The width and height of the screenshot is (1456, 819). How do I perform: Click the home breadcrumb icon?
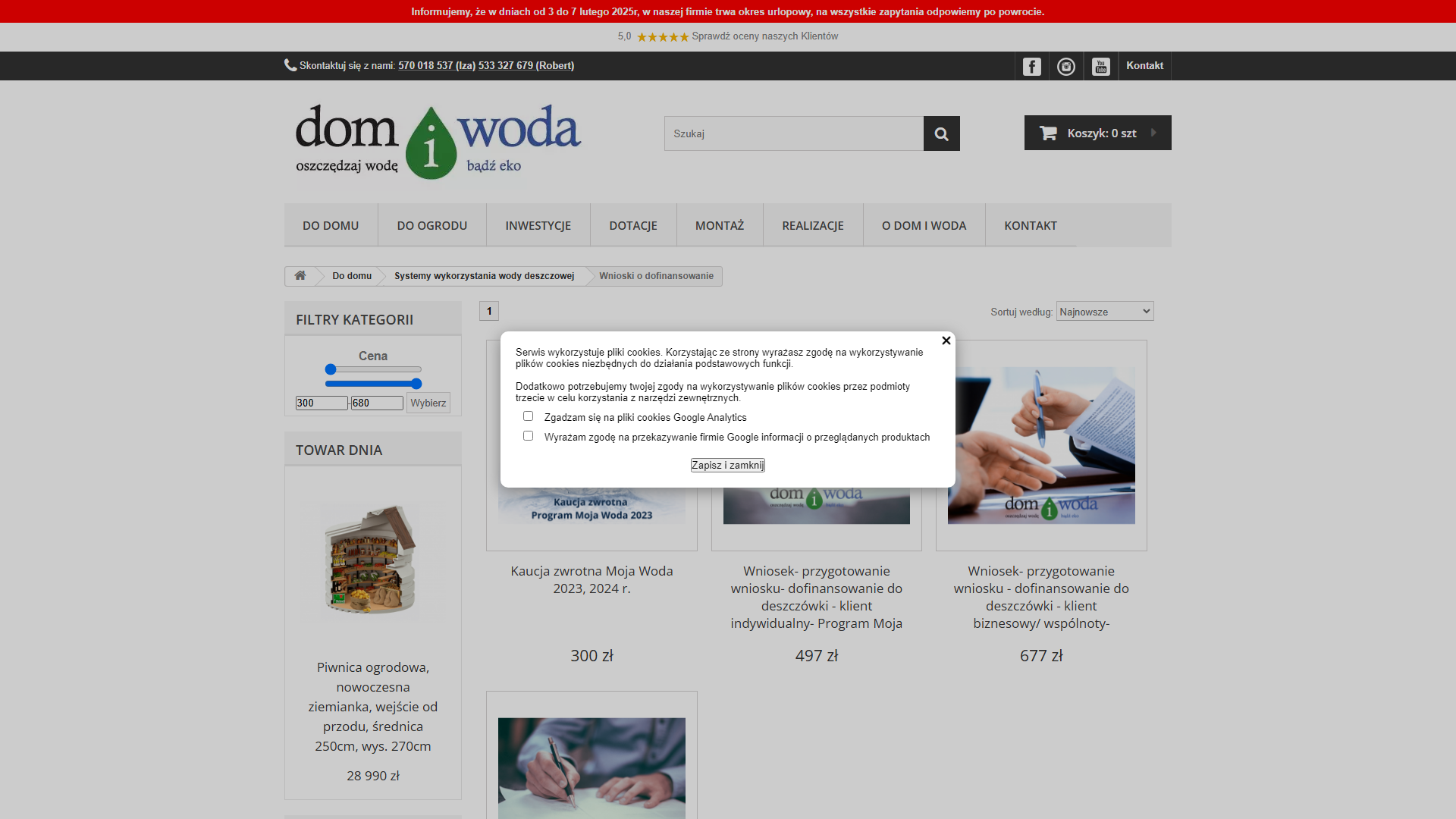click(300, 276)
